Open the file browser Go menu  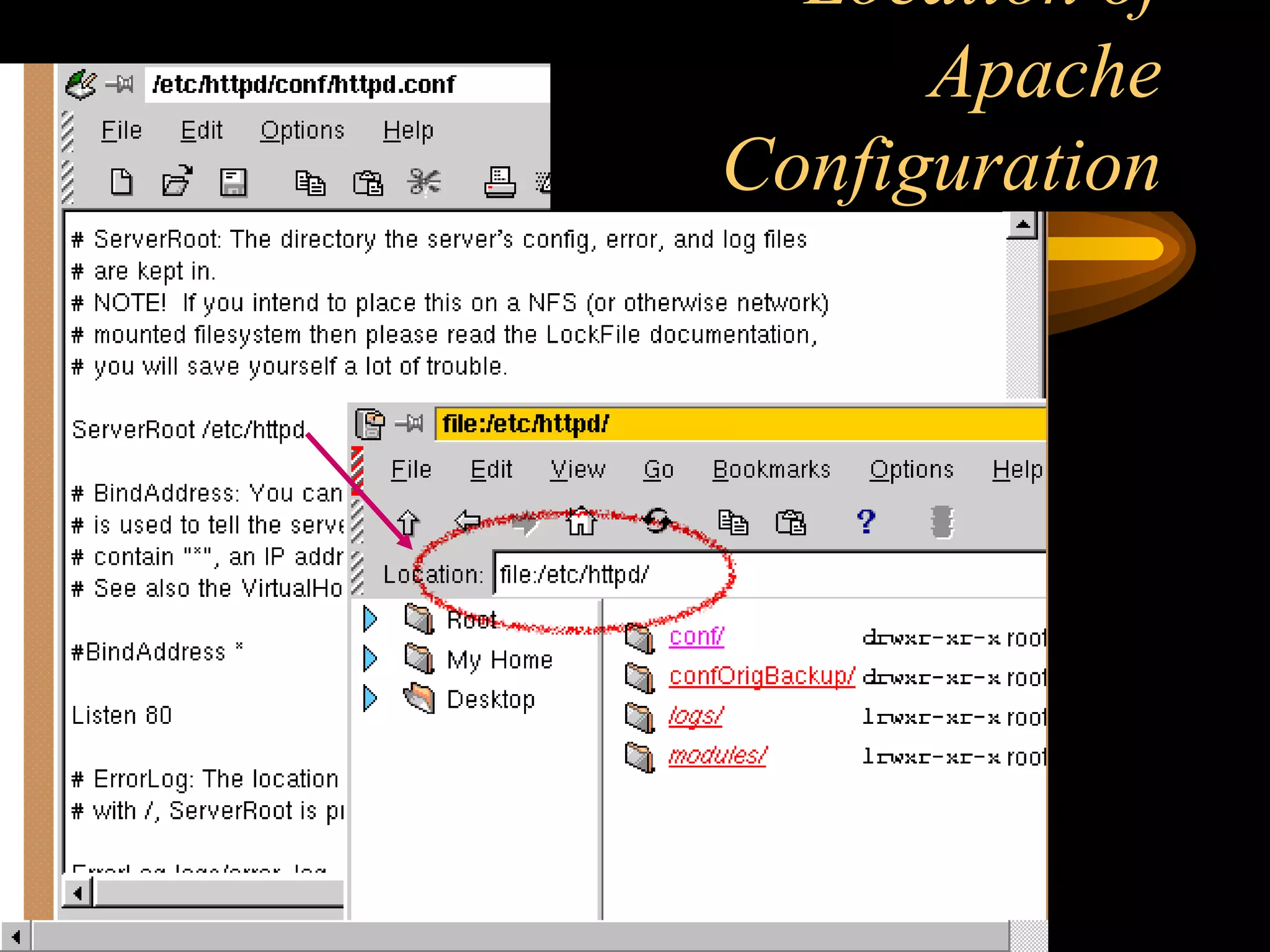659,470
